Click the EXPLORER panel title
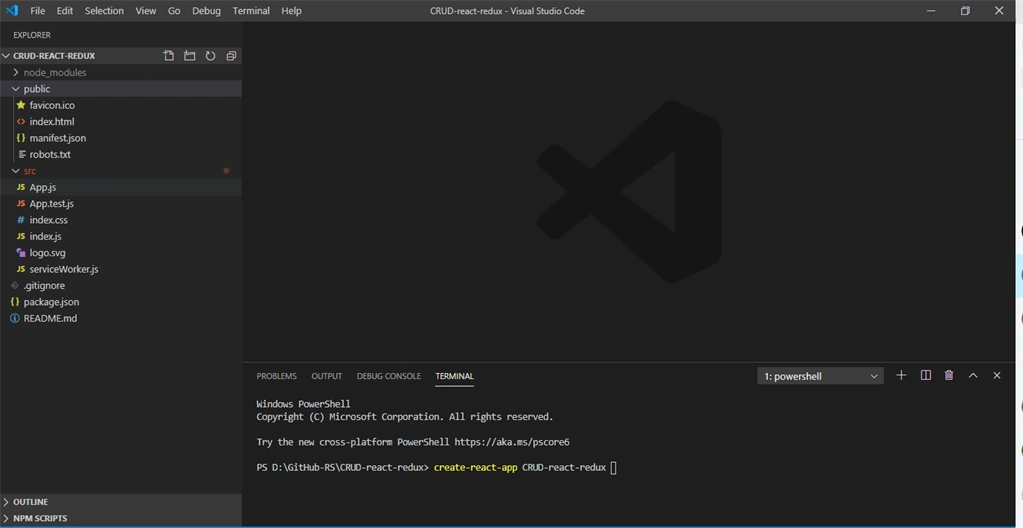This screenshot has width=1023, height=528. (32, 35)
